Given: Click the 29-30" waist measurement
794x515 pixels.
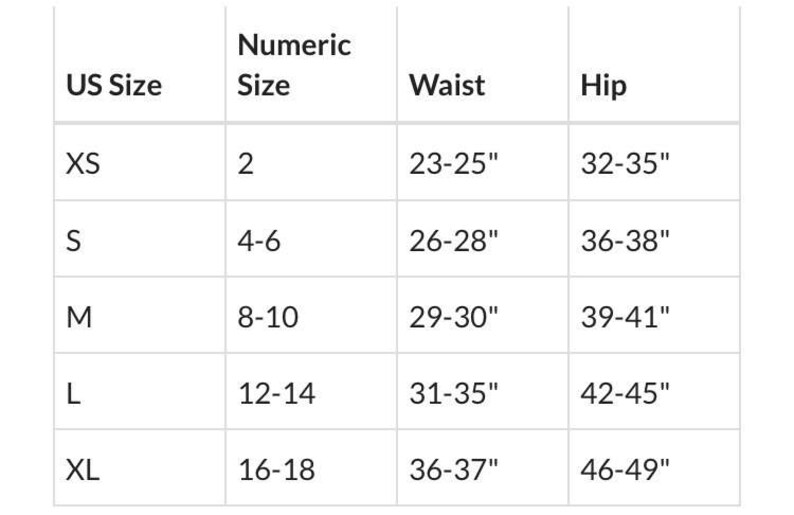Looking at the screenshot, I should (x=454, y=317).
